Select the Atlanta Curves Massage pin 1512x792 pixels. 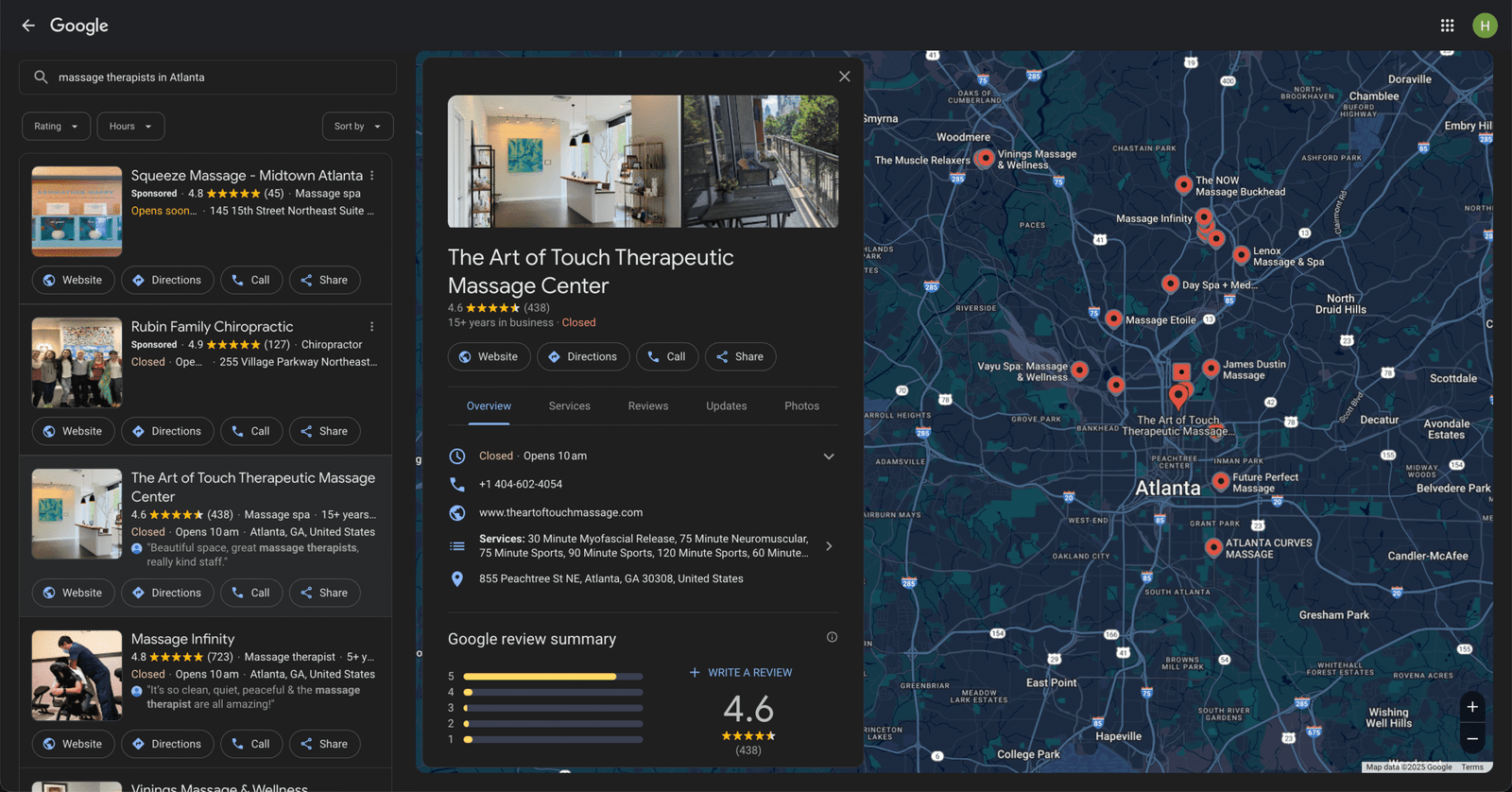pyautogui.click(x=1213, y=546)
